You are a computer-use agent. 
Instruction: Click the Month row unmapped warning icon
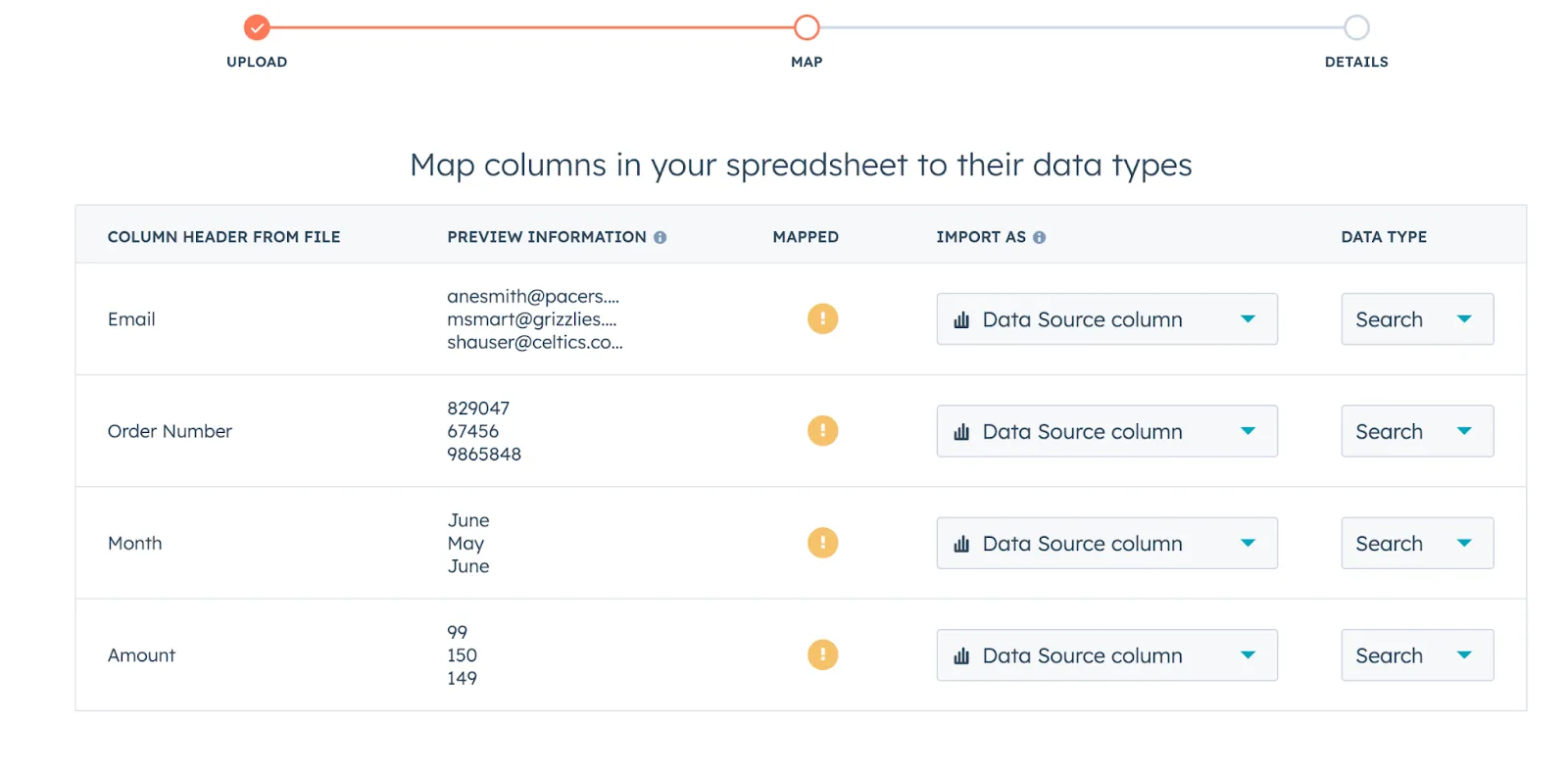click(x=822, y=543)
